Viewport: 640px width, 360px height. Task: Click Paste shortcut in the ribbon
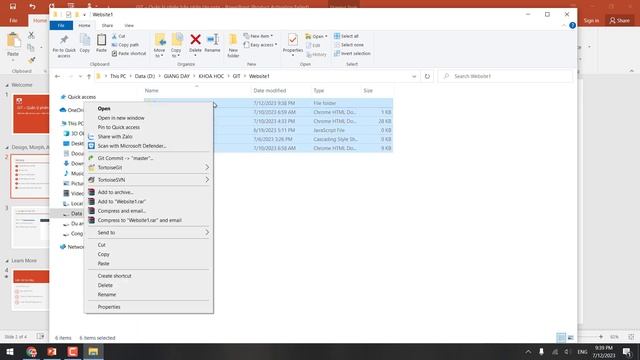(x=129, y=53)
